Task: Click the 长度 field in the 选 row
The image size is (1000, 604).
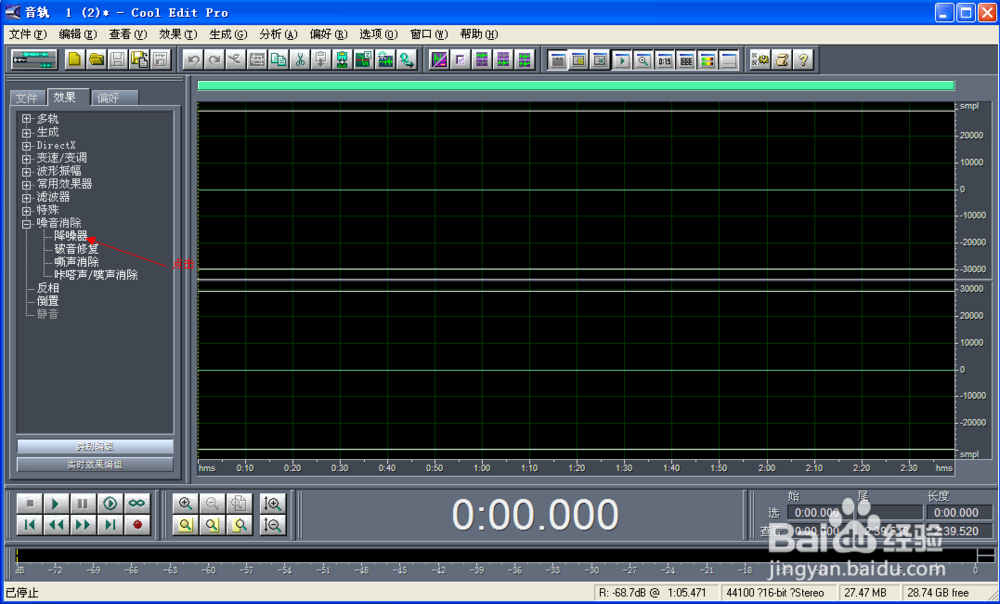Action: tap(959, 513)
